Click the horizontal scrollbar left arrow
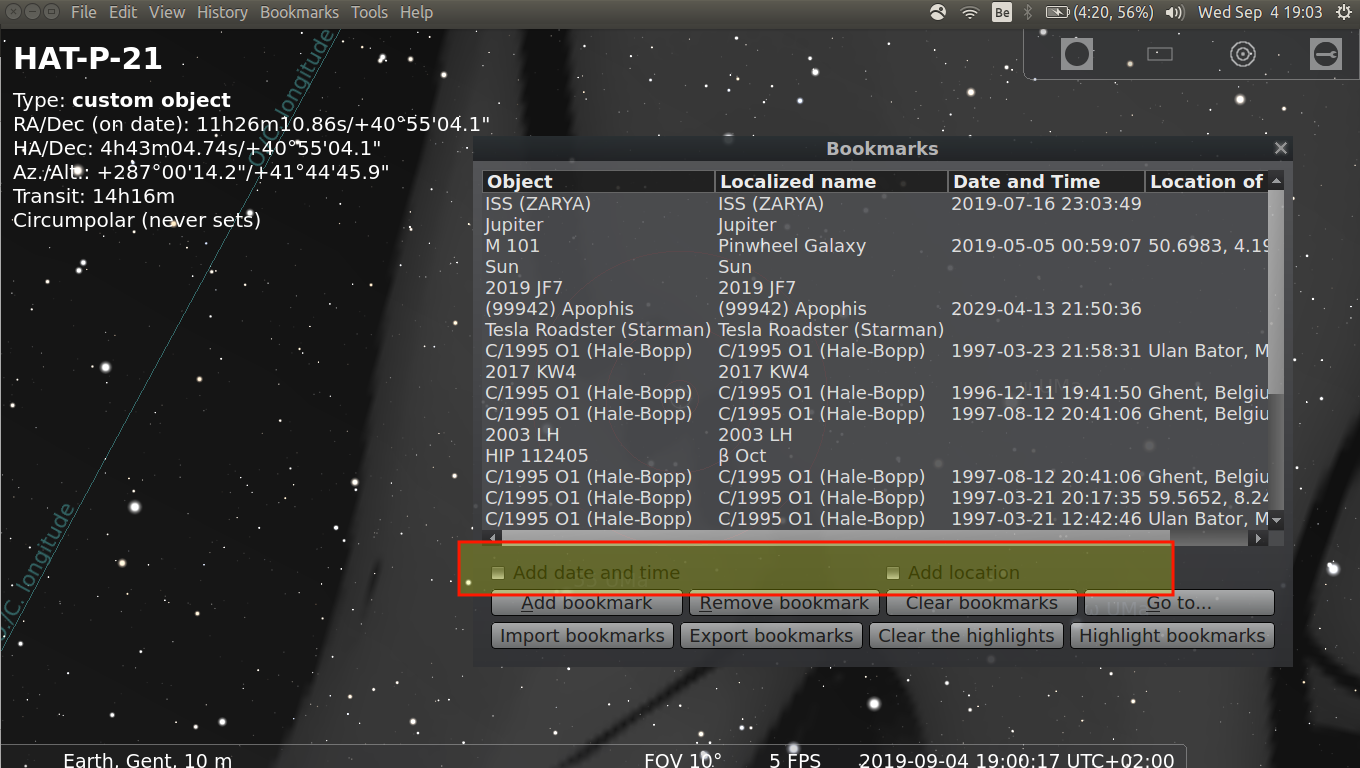The height and width of the screenshot is (768, 1360). tap(492, 538)
